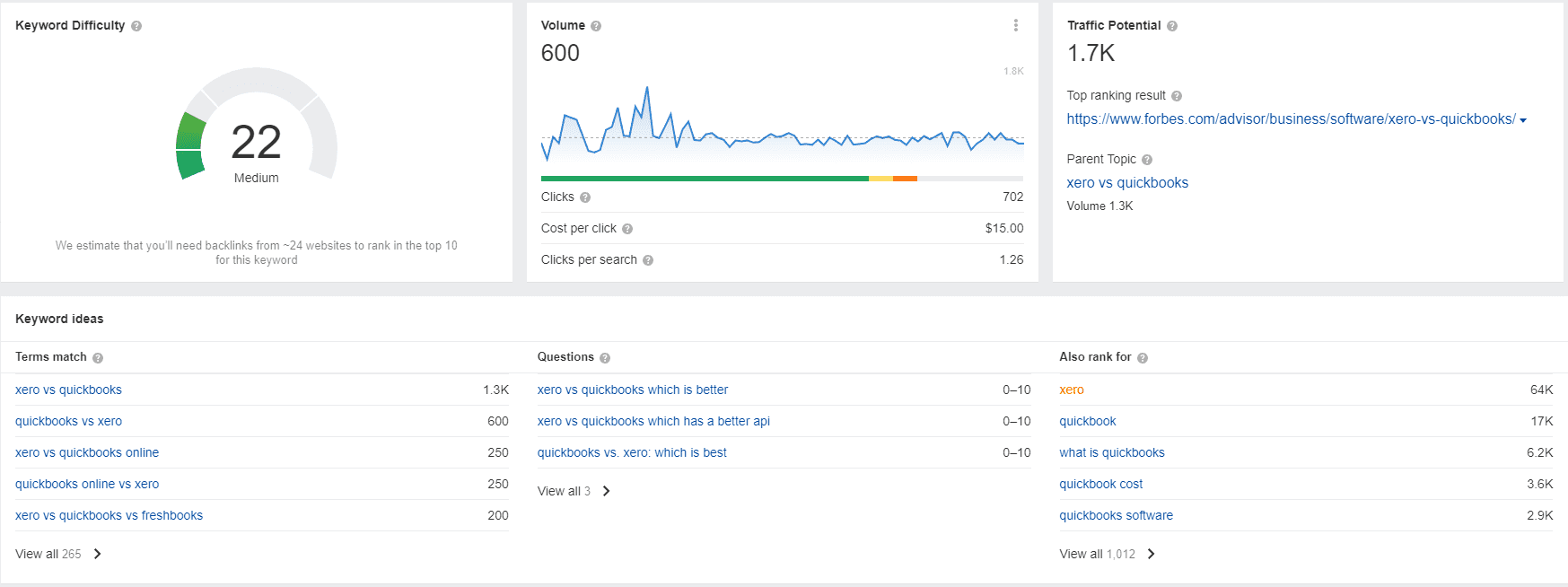
Task: Click the Terms match help icon
Action: pos(98,358)
